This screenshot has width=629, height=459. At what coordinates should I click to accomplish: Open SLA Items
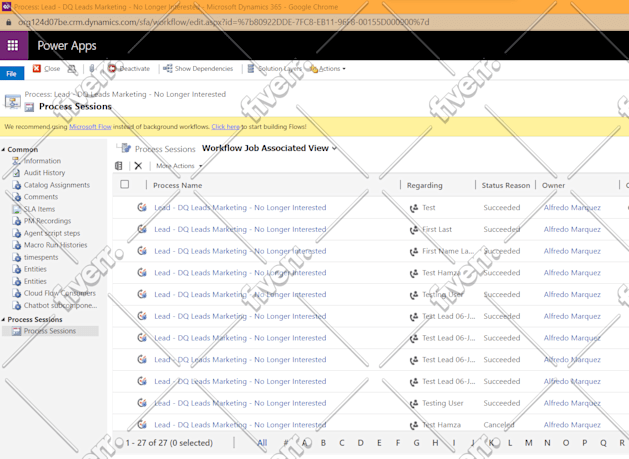39,209
